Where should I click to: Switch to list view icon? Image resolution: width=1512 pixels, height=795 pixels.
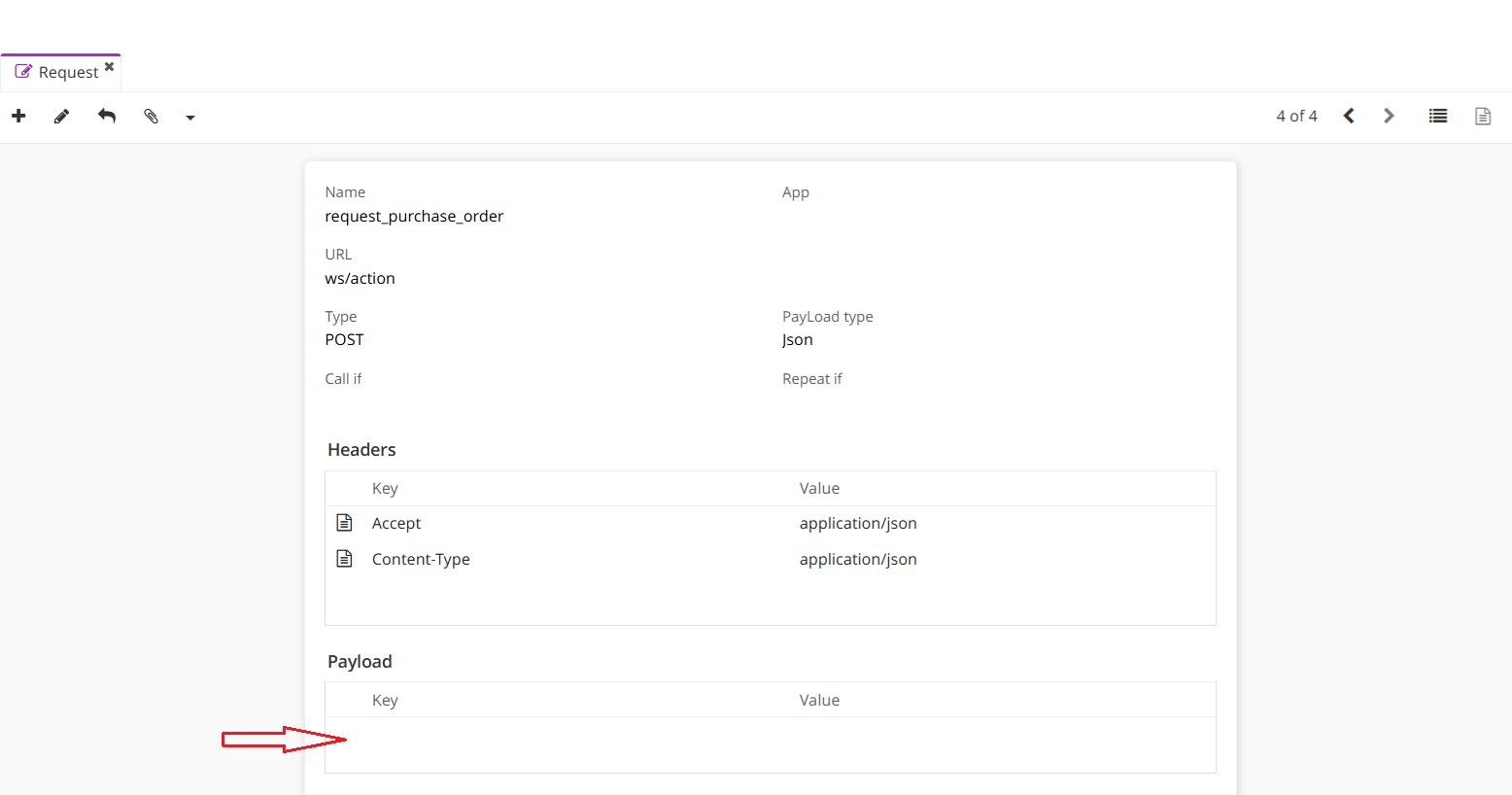point(1438,116)
